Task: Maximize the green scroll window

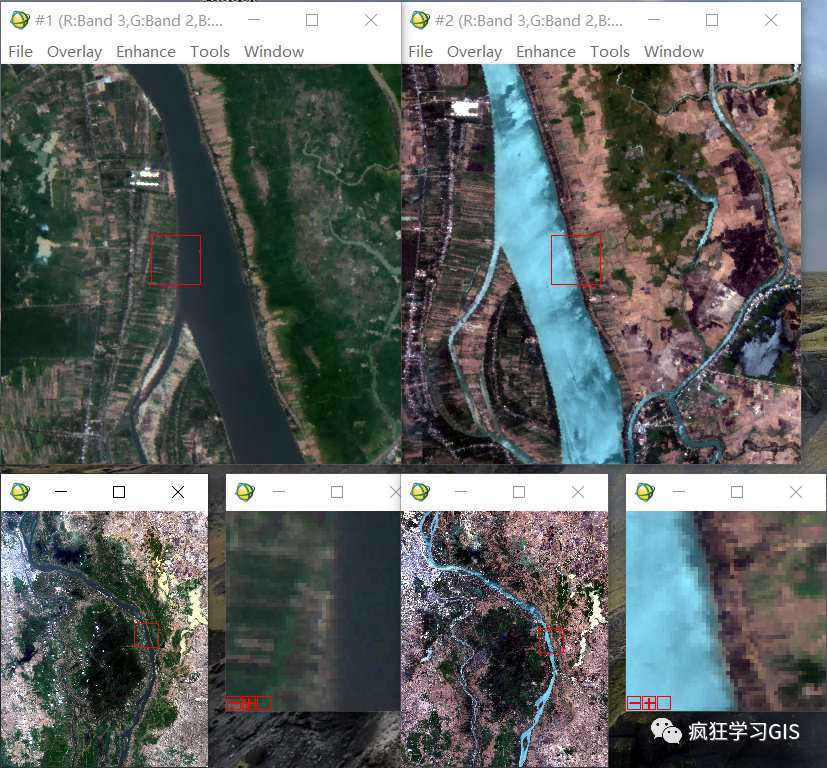Action: point(119,492)
